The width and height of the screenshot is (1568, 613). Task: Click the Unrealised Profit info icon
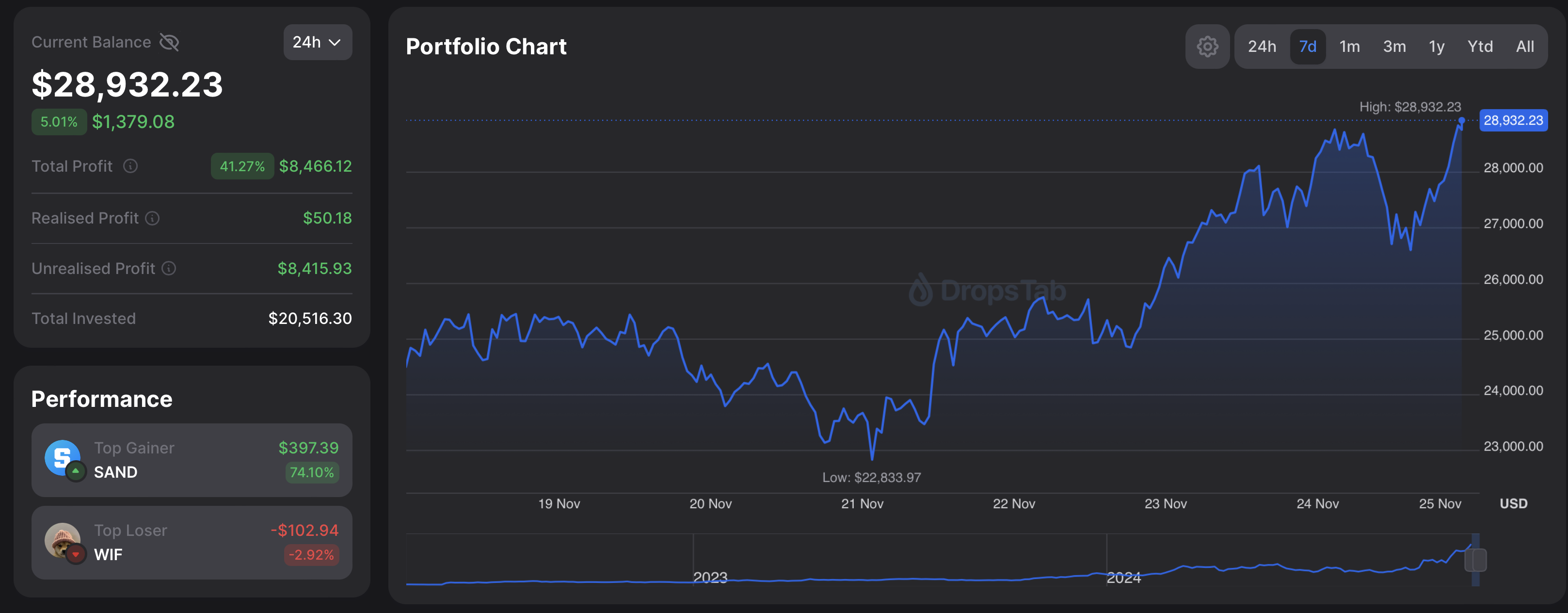click(x=169, y=268)
